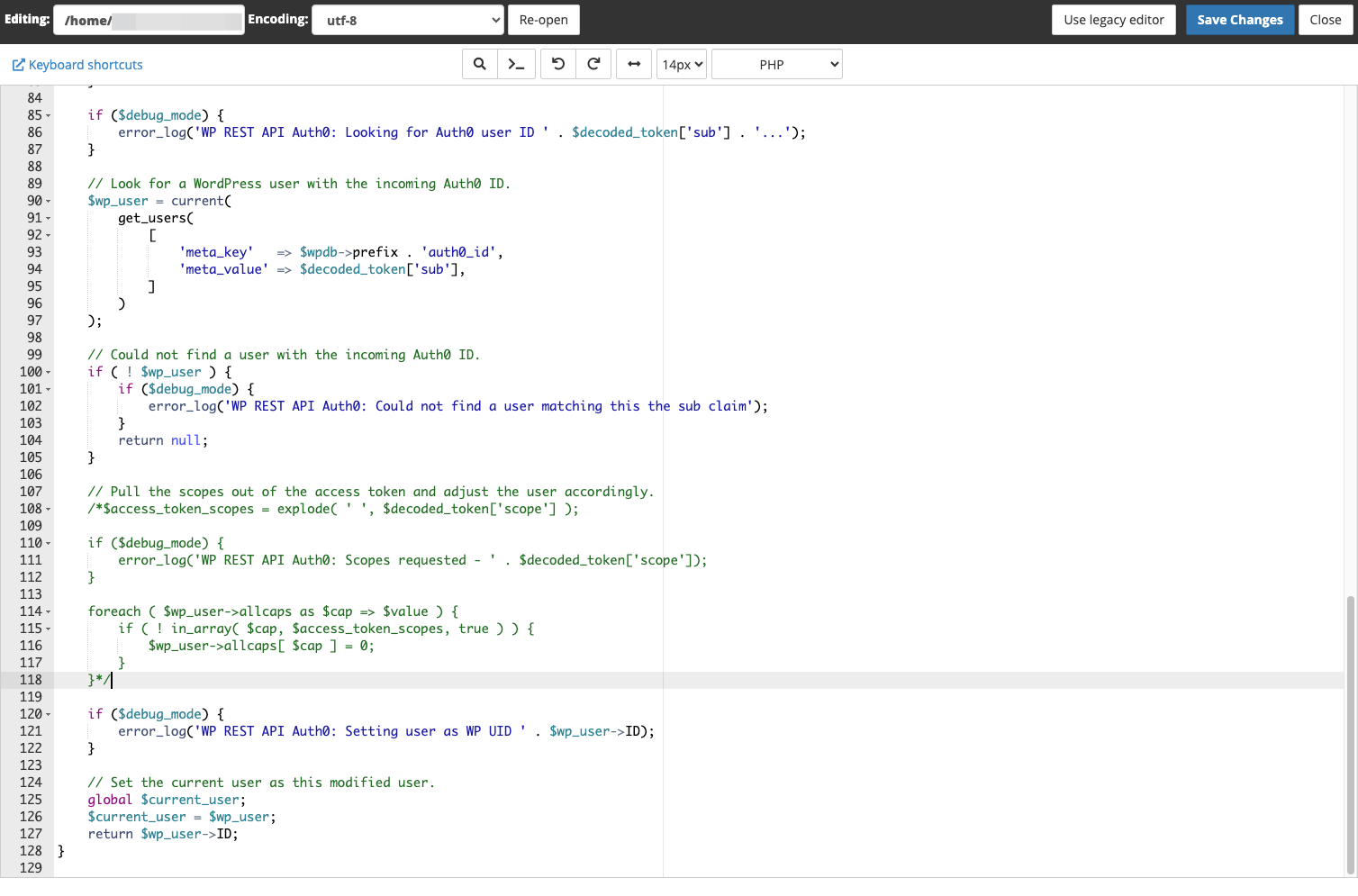Click the line number 118 in the gutter
The width and height of the screenshot is (1358, 896).
tap(31, 680)
